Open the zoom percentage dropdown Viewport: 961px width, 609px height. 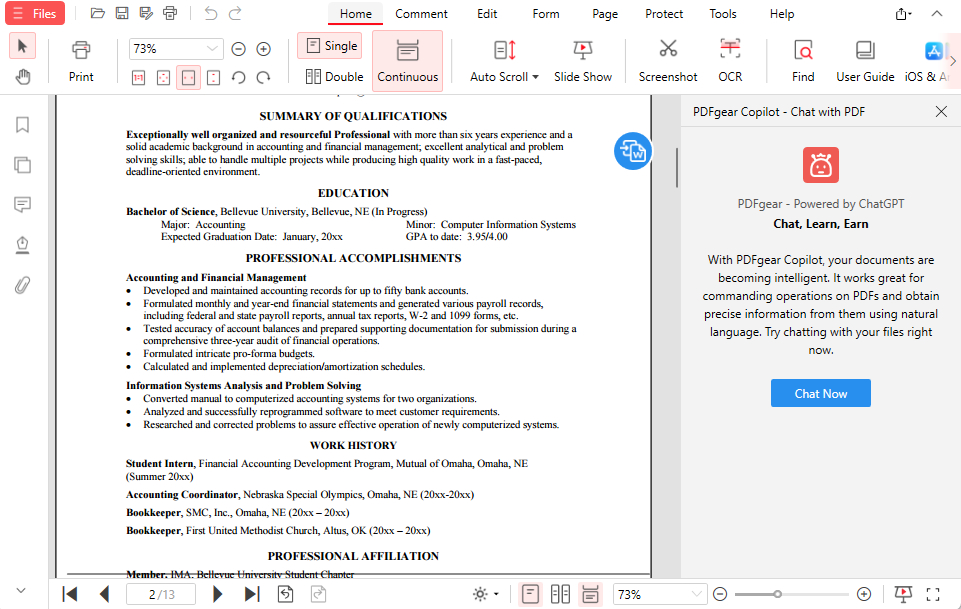pyautogui.click(x=175, y=48)
